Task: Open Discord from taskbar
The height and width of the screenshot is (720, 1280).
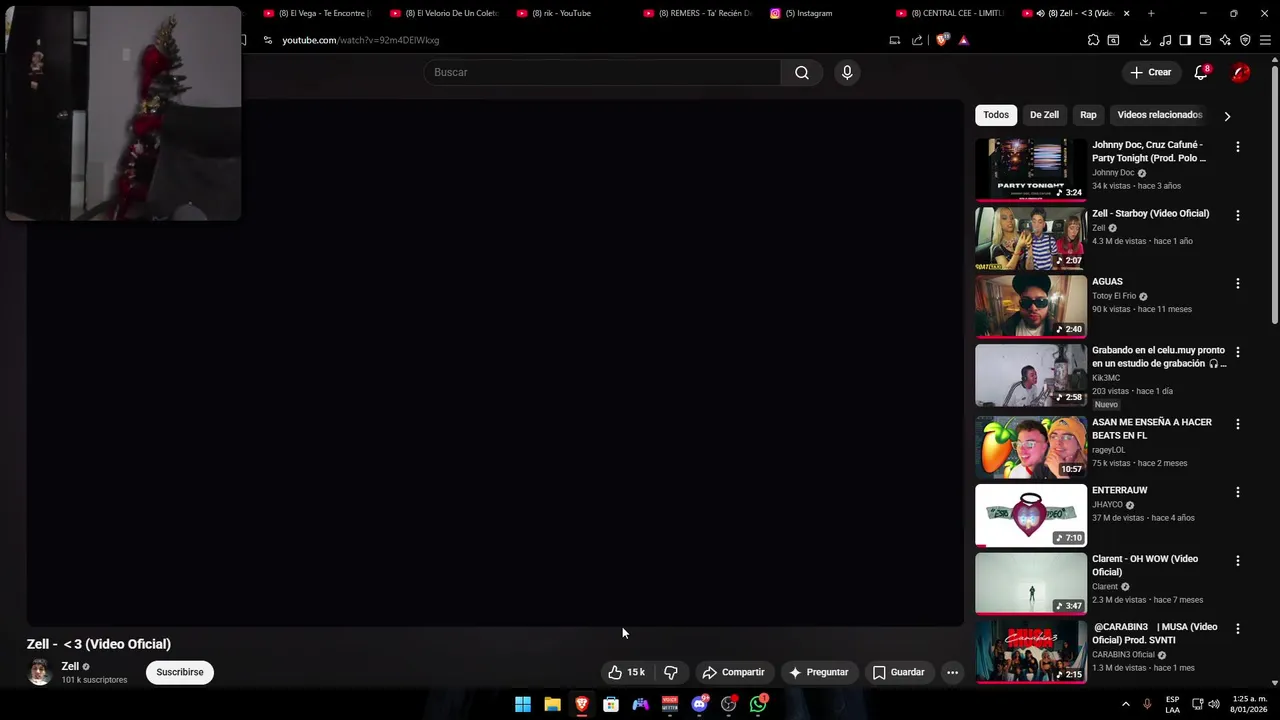Action: click(699, 704)
